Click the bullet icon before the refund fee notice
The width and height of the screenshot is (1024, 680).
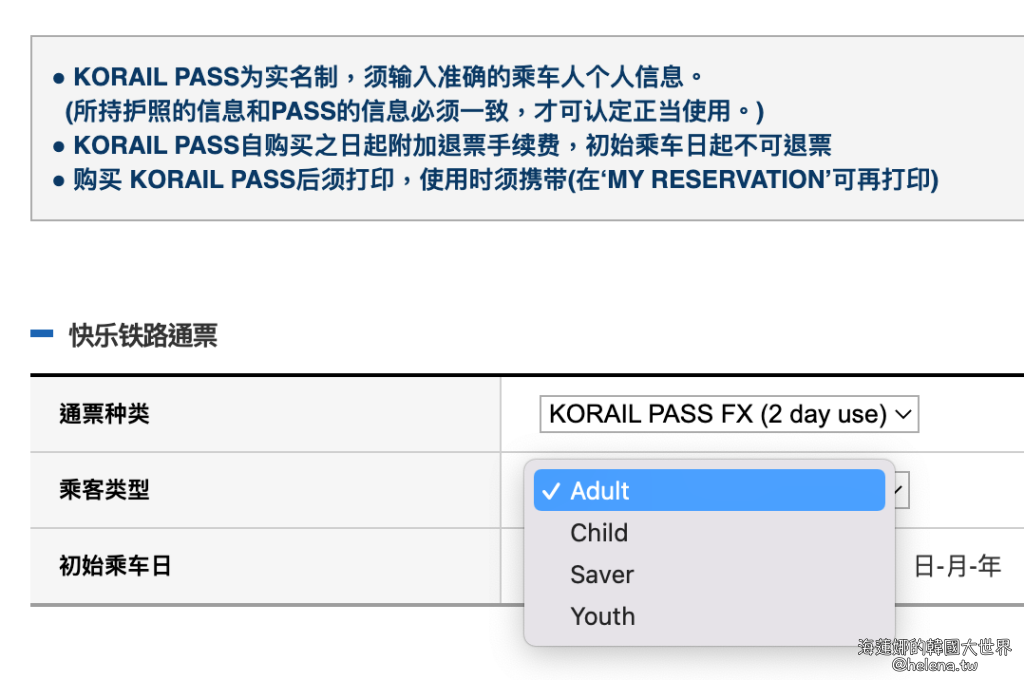(x=59, y=146)
